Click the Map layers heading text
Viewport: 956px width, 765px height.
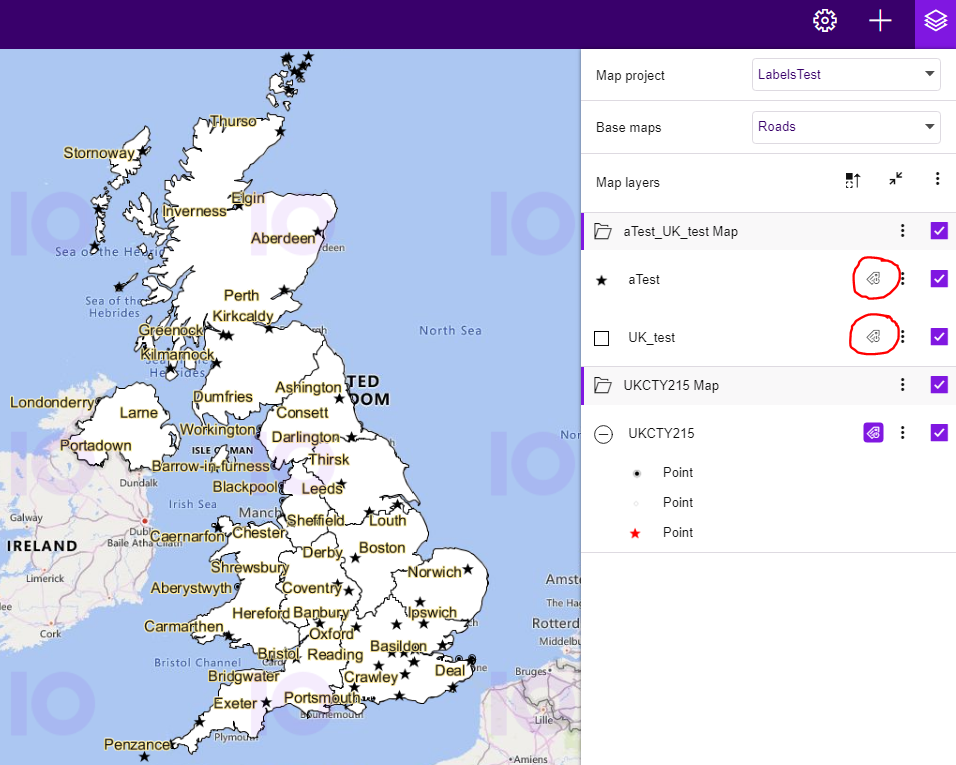(x=627, y=182)
